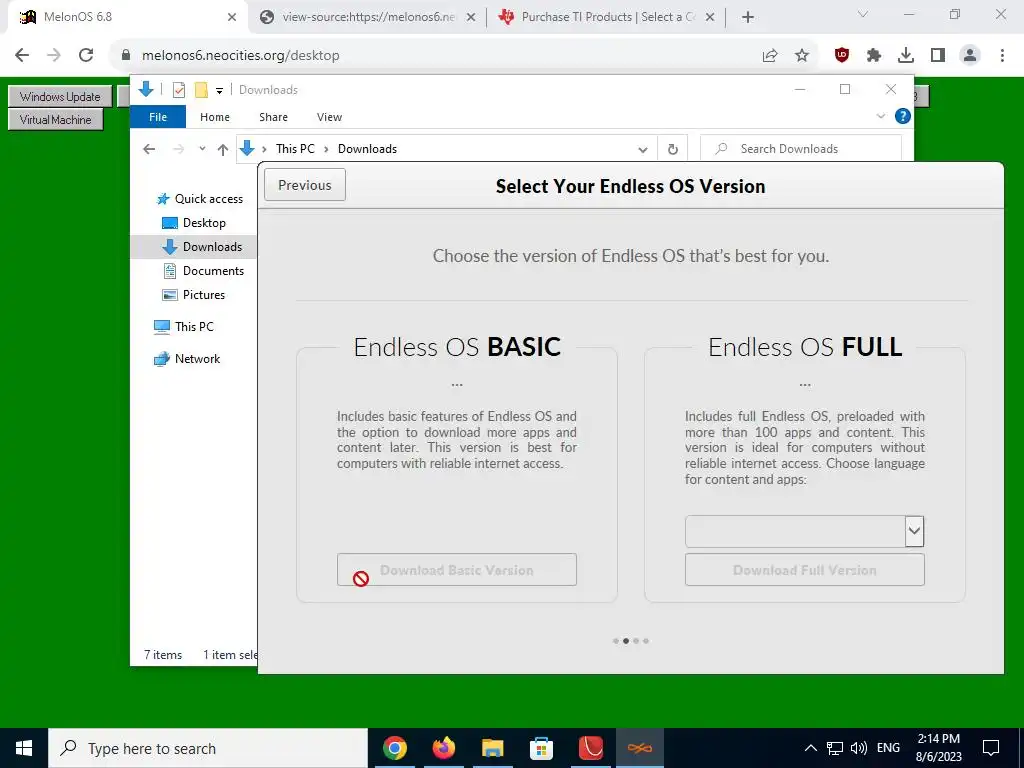Open the red app icon on taskbar

(590, 748)
